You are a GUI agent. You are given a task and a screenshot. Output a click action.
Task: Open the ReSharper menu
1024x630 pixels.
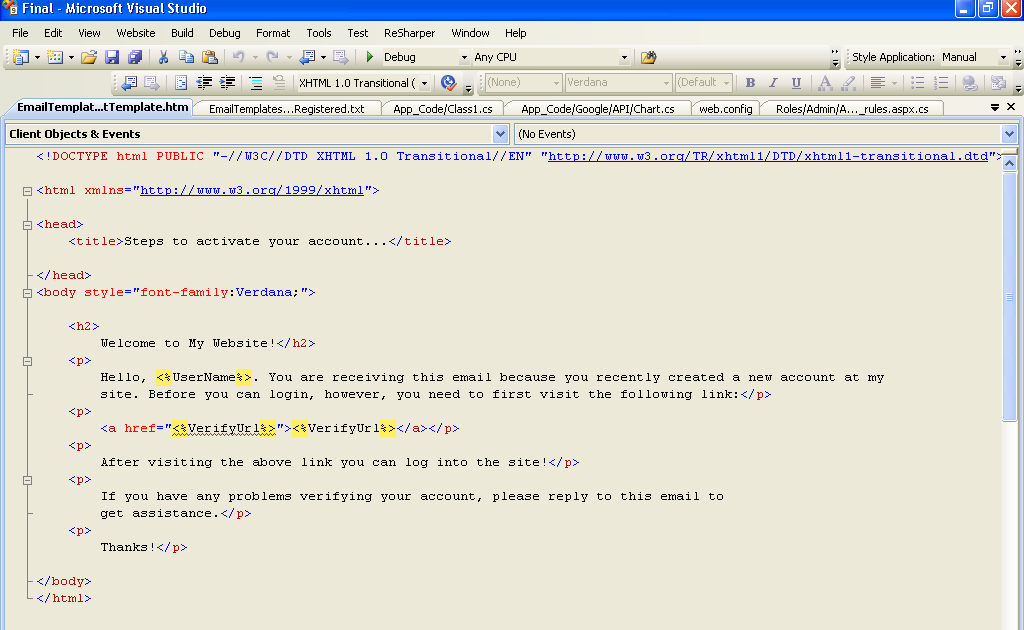tap(409, 32)
